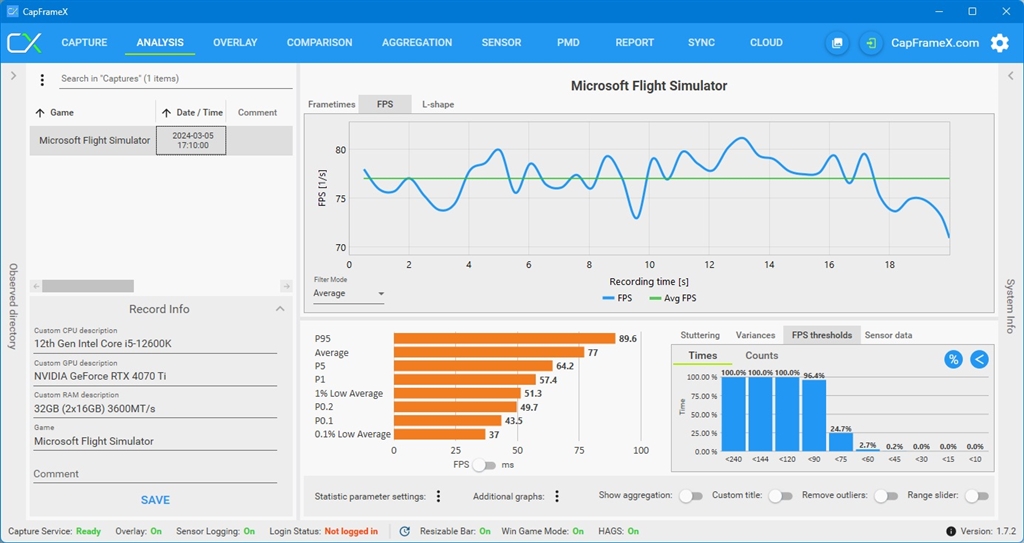Open the settings gear icon
The width and height of the screenshot is (1024, 543).
[999, 43]
